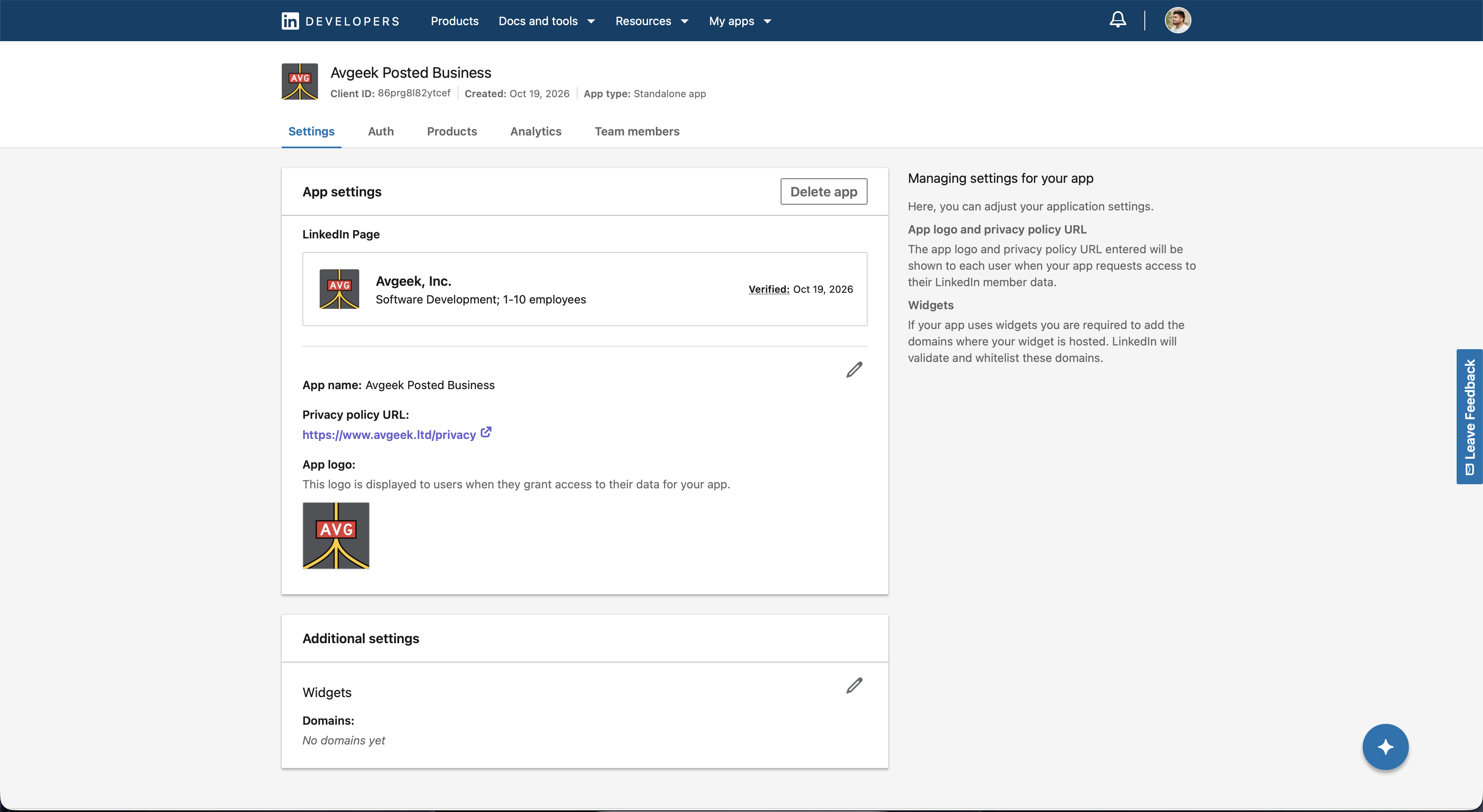Expand the My apps dropdown
The width and height of the screenshot is (1483, 812).
click(x=740, y=21)
